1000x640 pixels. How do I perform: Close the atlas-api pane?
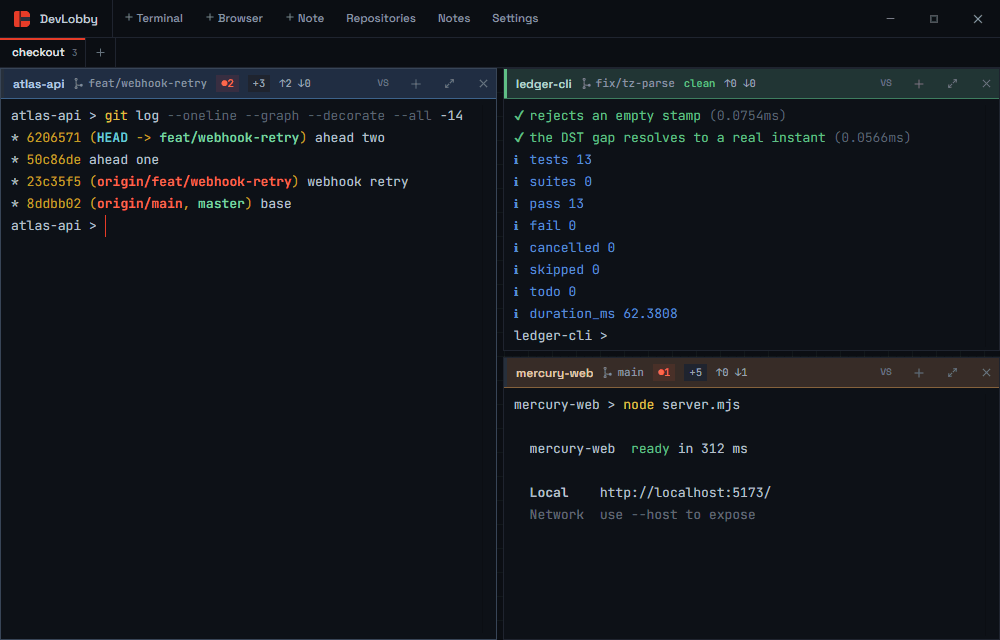(x=483, y=84)
